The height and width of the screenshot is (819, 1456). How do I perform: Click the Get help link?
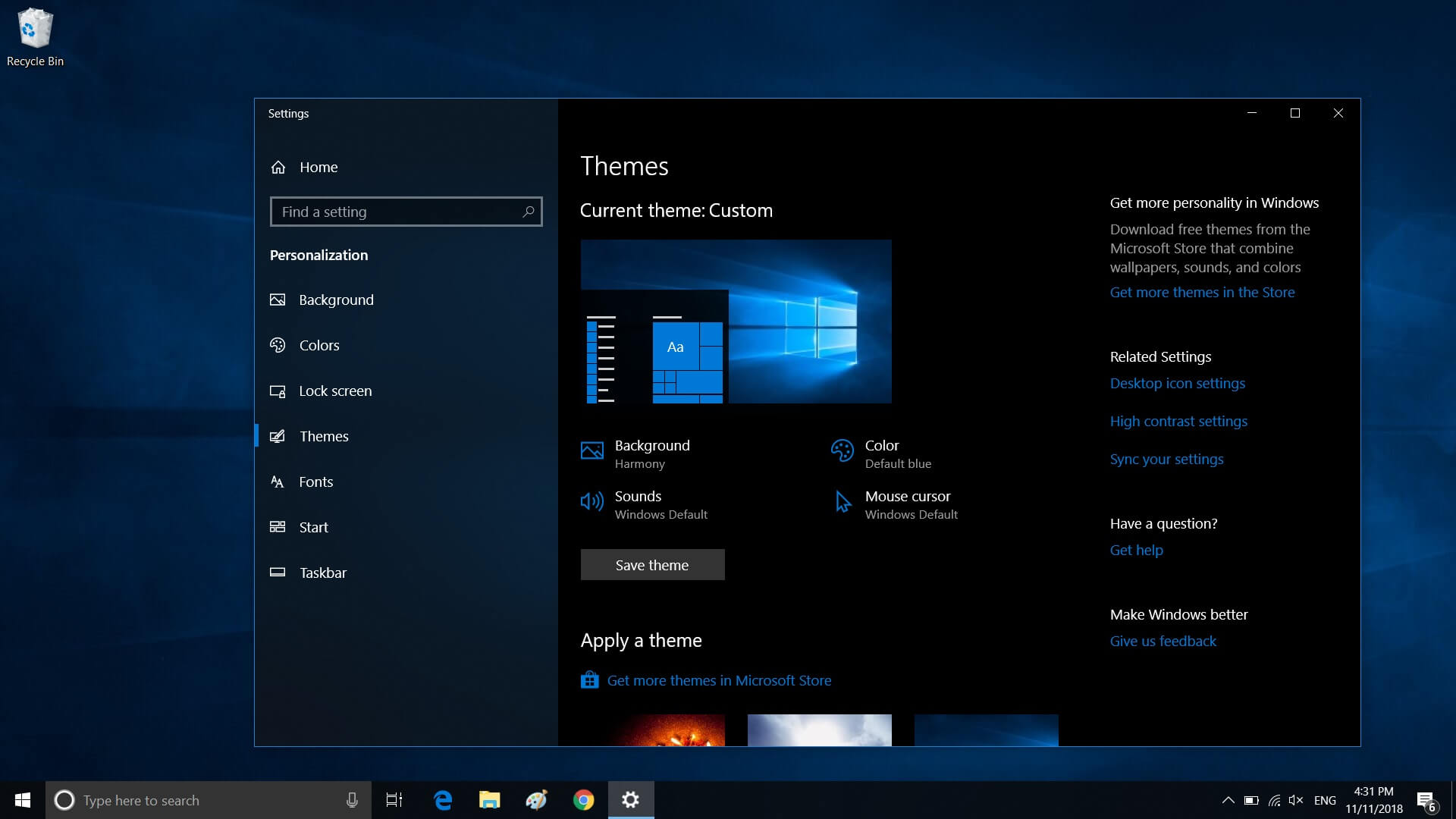1136,550
